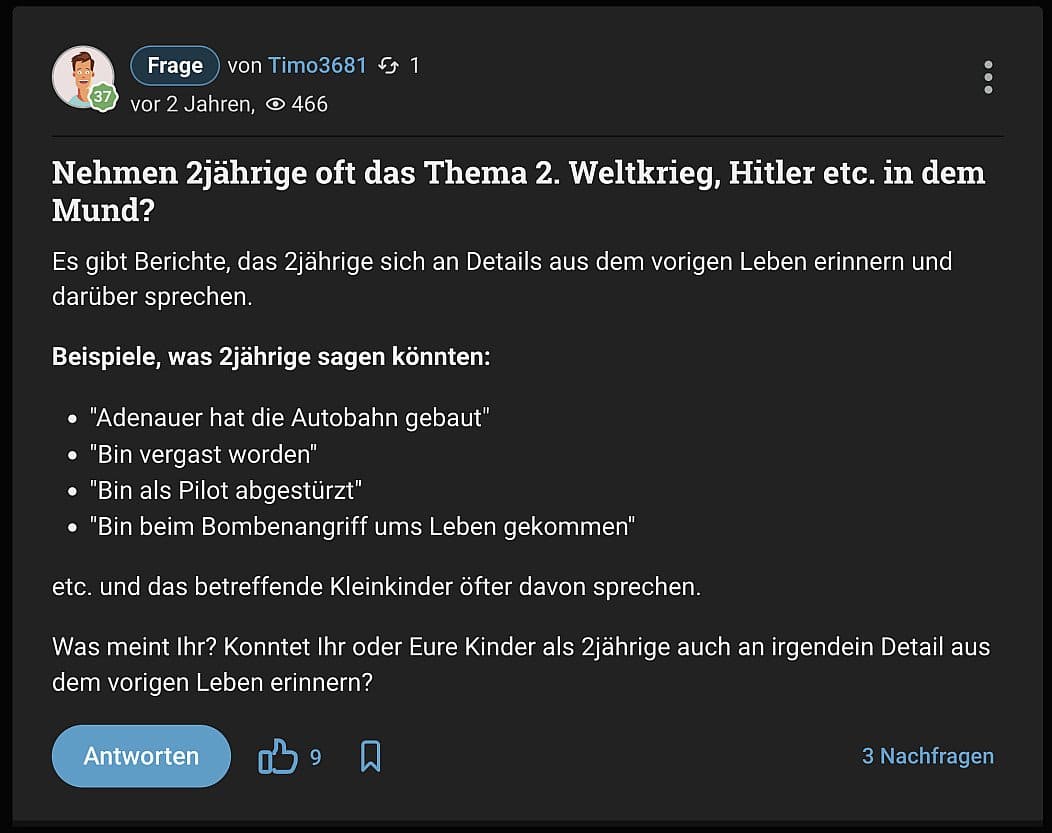The height and width of the screenshot is (833, 1052).
Task: Click the thumbs-up like icon
Action: click(x=278, y=757)
